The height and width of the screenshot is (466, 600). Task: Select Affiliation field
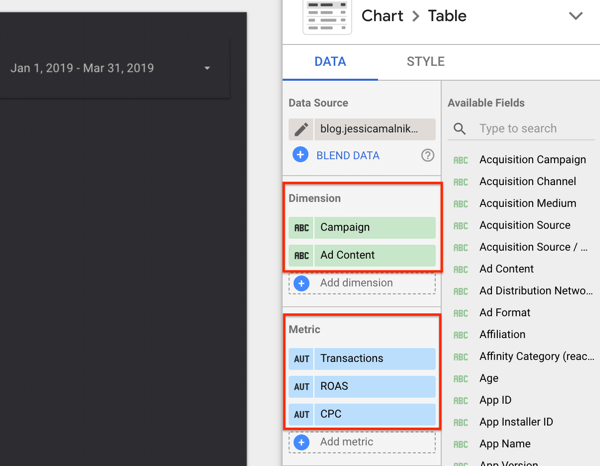pos(502,334)
